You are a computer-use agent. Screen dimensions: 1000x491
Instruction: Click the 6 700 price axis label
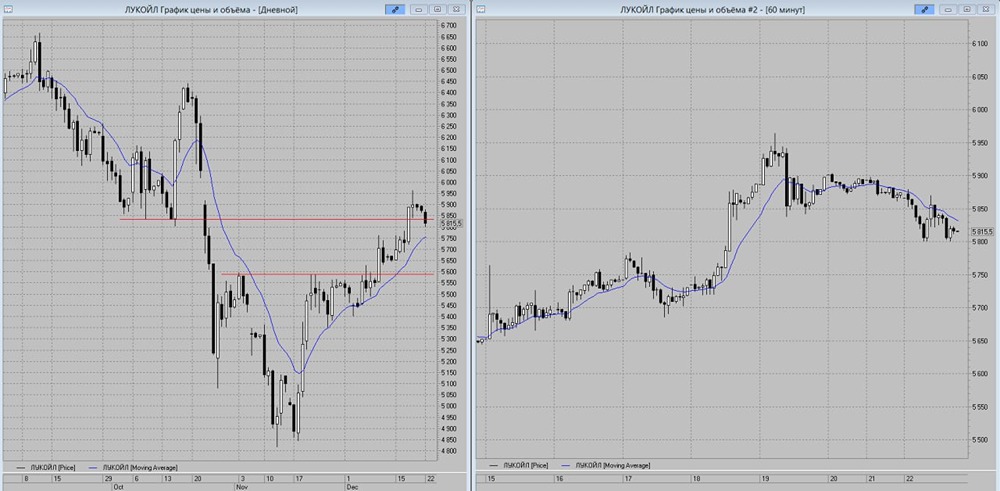pos(448,26)
